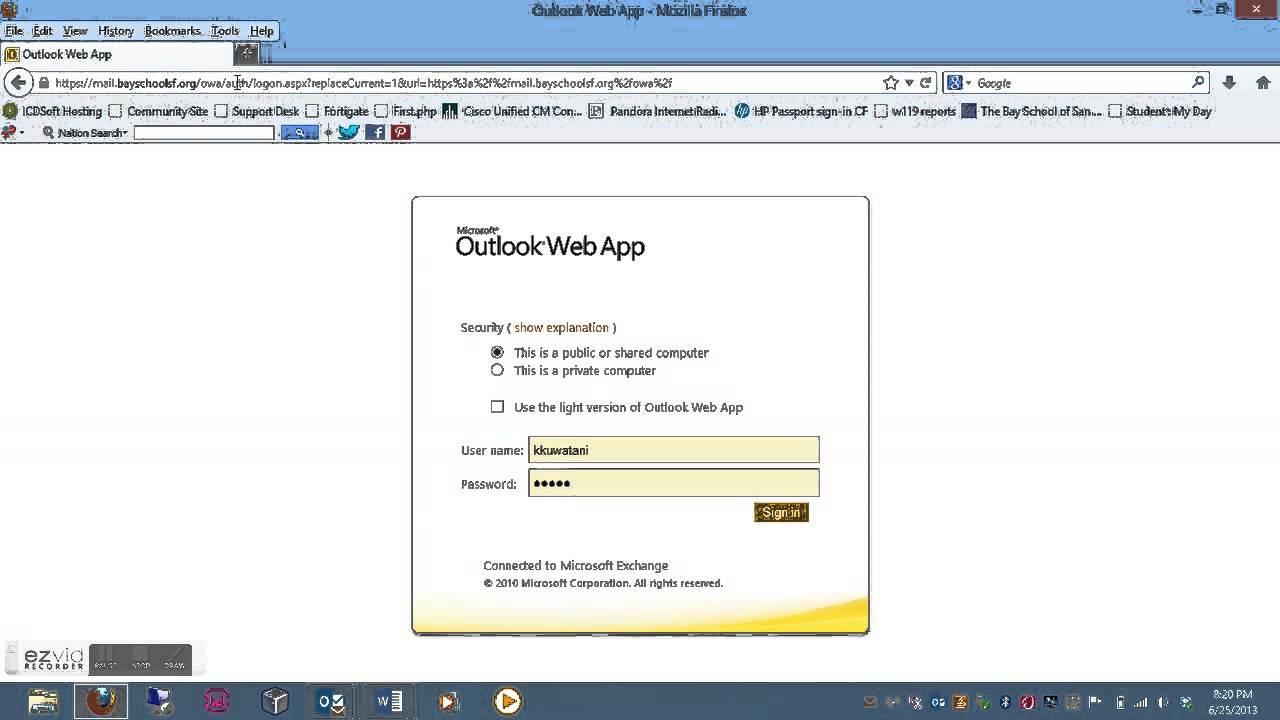1280x720 pixels.
Task: Open the Help menu
Action: click(261, 31)
